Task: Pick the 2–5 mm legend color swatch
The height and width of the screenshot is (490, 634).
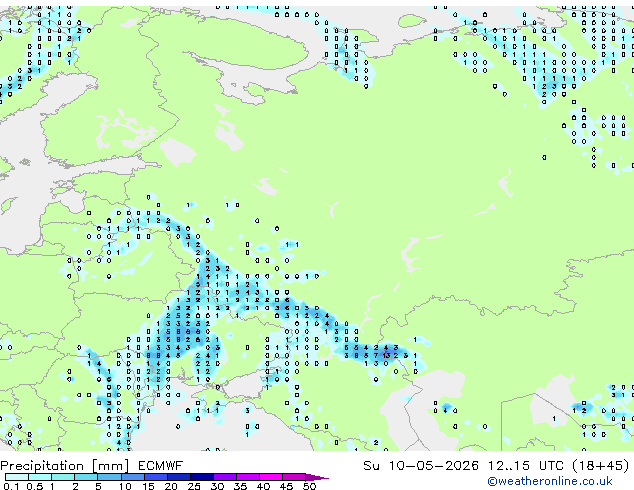Action: [86, 477]
